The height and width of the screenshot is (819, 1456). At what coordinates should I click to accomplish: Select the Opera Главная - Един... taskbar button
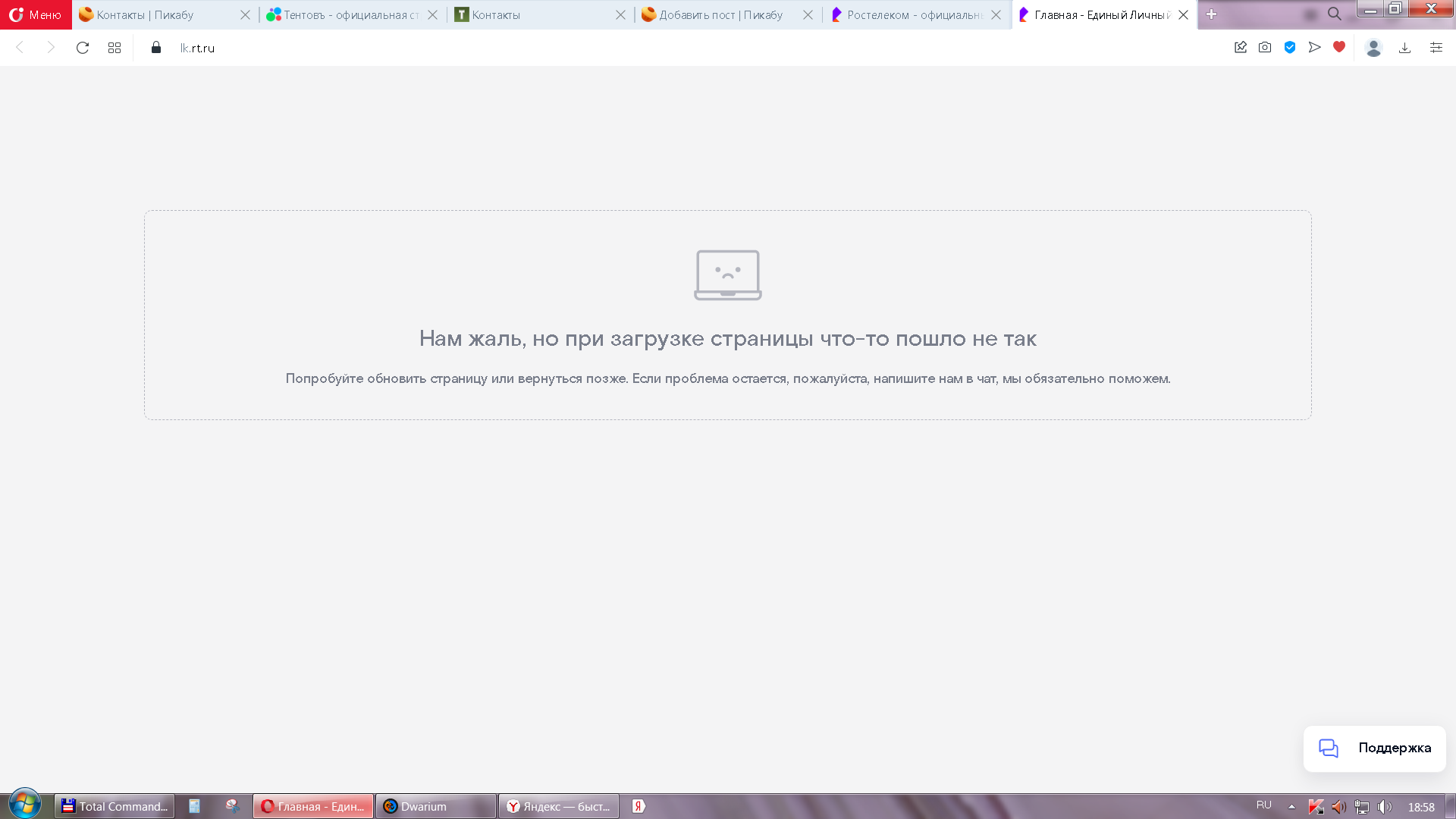[x=313, y=806]
